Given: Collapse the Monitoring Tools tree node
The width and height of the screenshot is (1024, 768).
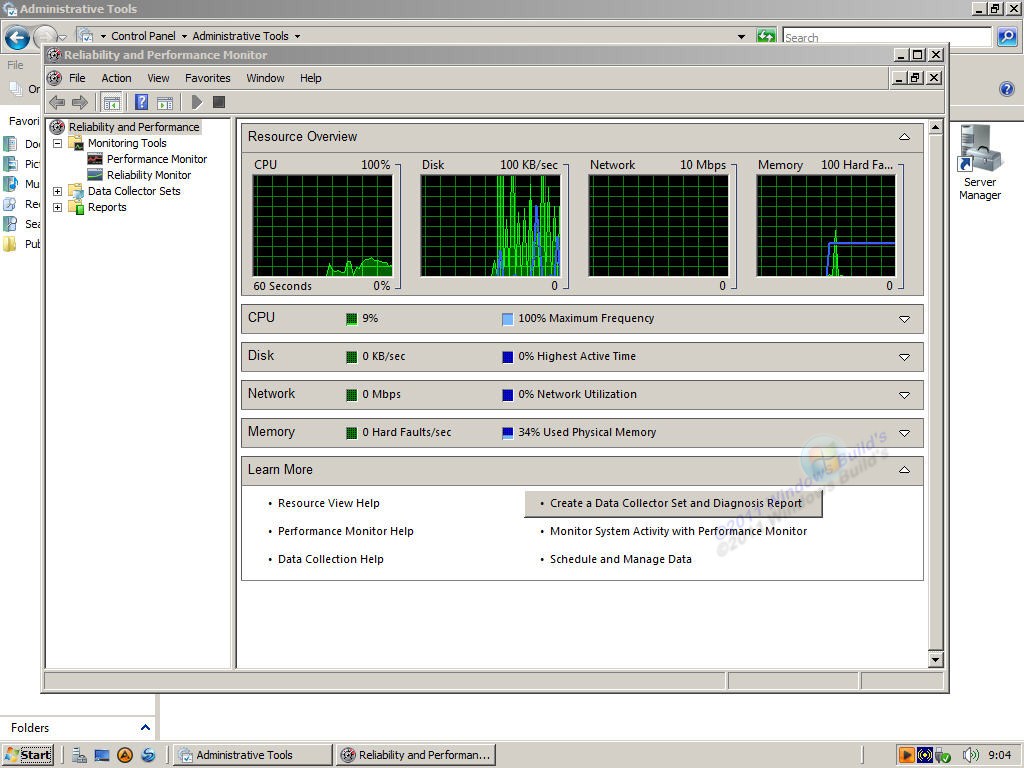Looking at the screenshot, I should 57,143.
